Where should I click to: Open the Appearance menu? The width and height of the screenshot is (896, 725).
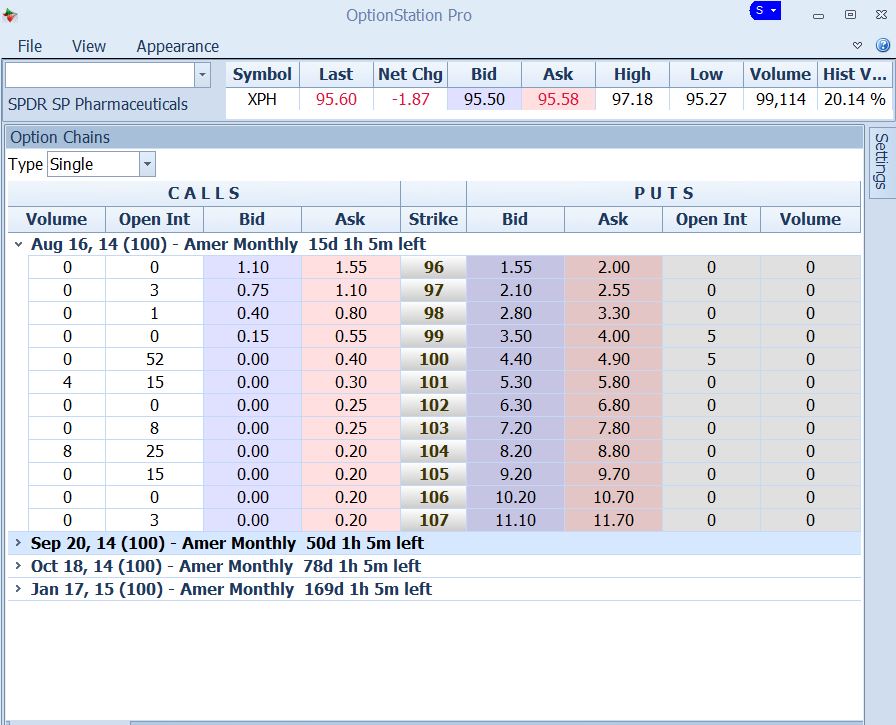point(177,46)
